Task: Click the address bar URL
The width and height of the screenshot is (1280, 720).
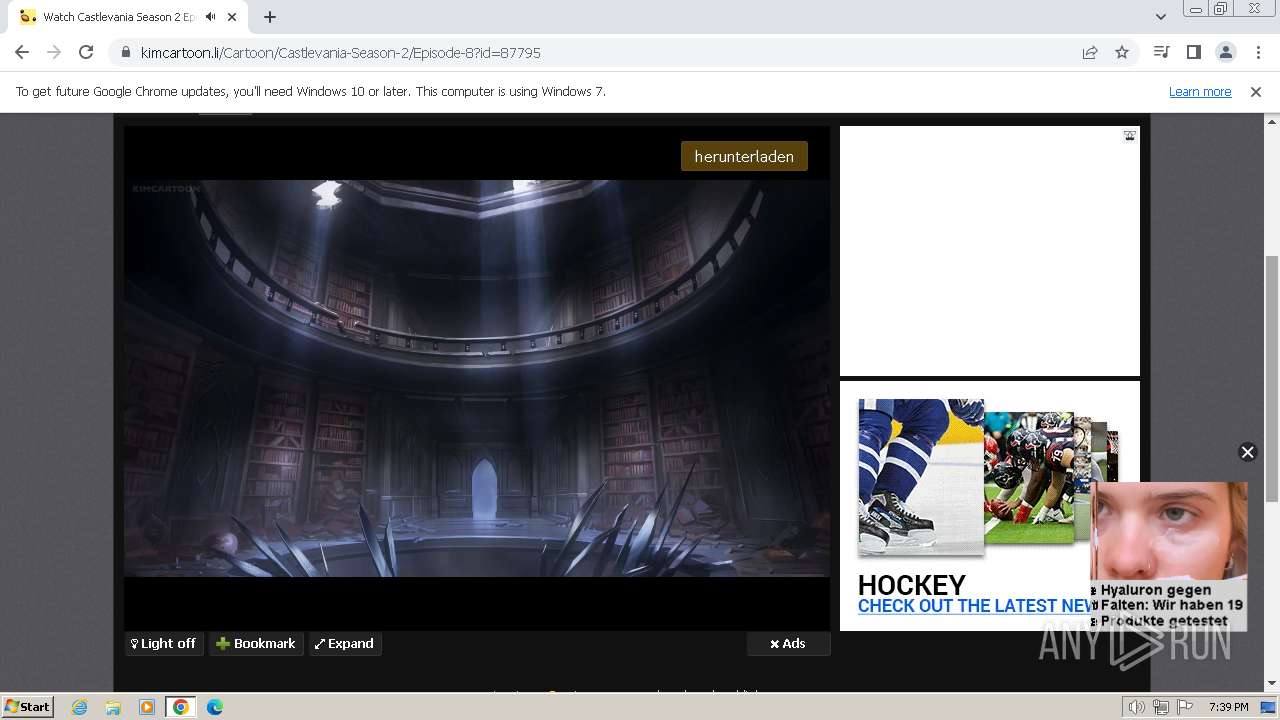Action: pos(341,53)
